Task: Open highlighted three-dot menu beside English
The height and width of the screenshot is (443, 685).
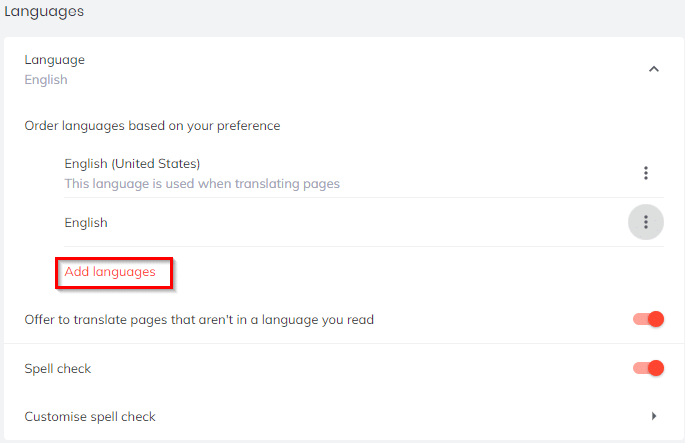Action: 646,222
